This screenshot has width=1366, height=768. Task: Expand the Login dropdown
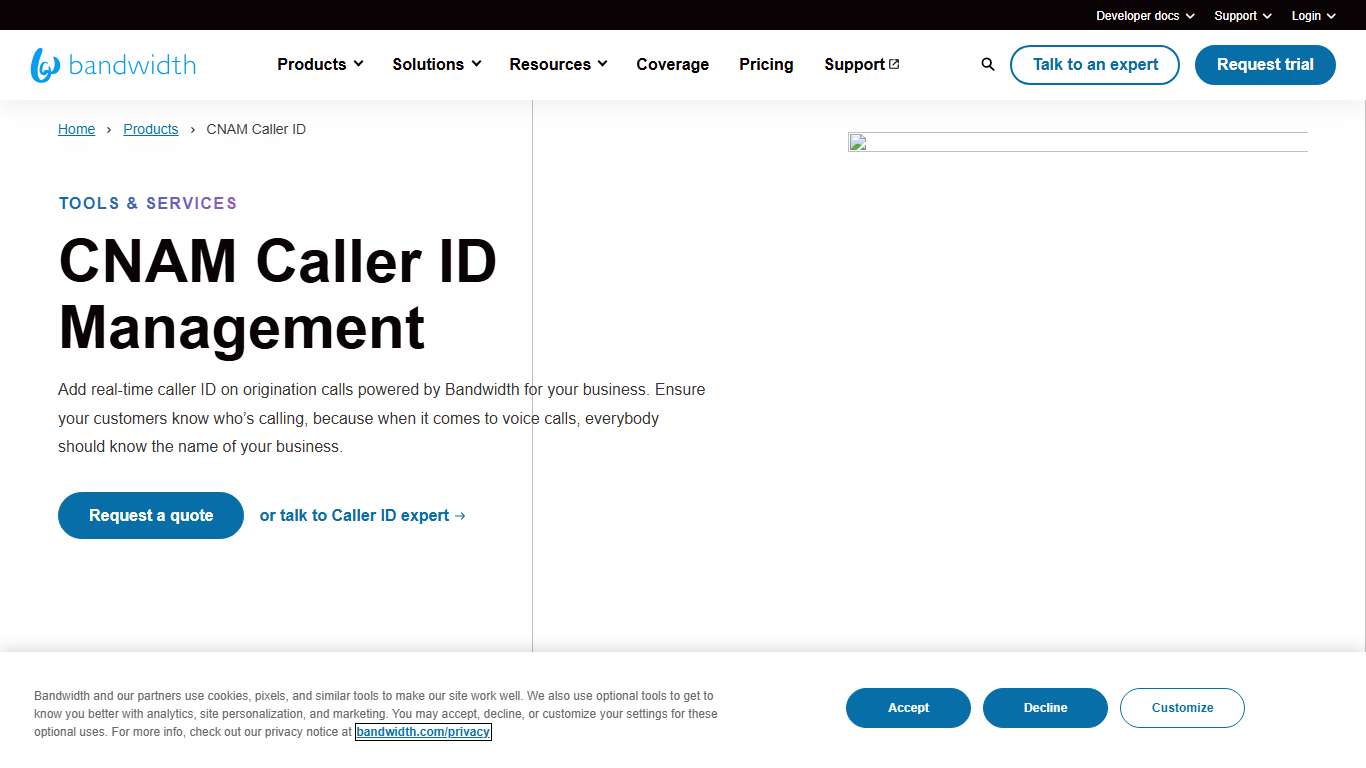coord(1312,15)
